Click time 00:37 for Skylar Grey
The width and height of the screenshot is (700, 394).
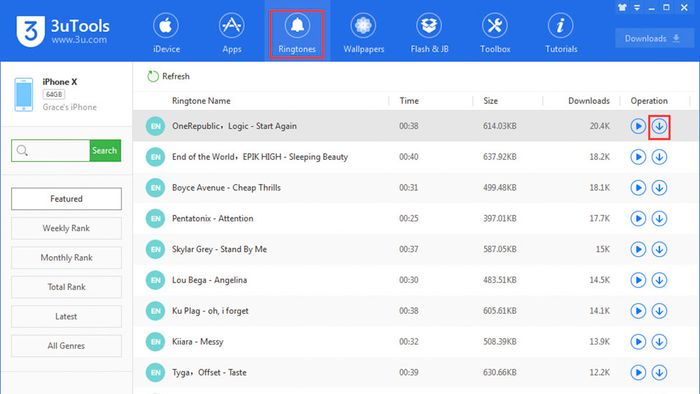pos(408,249)
